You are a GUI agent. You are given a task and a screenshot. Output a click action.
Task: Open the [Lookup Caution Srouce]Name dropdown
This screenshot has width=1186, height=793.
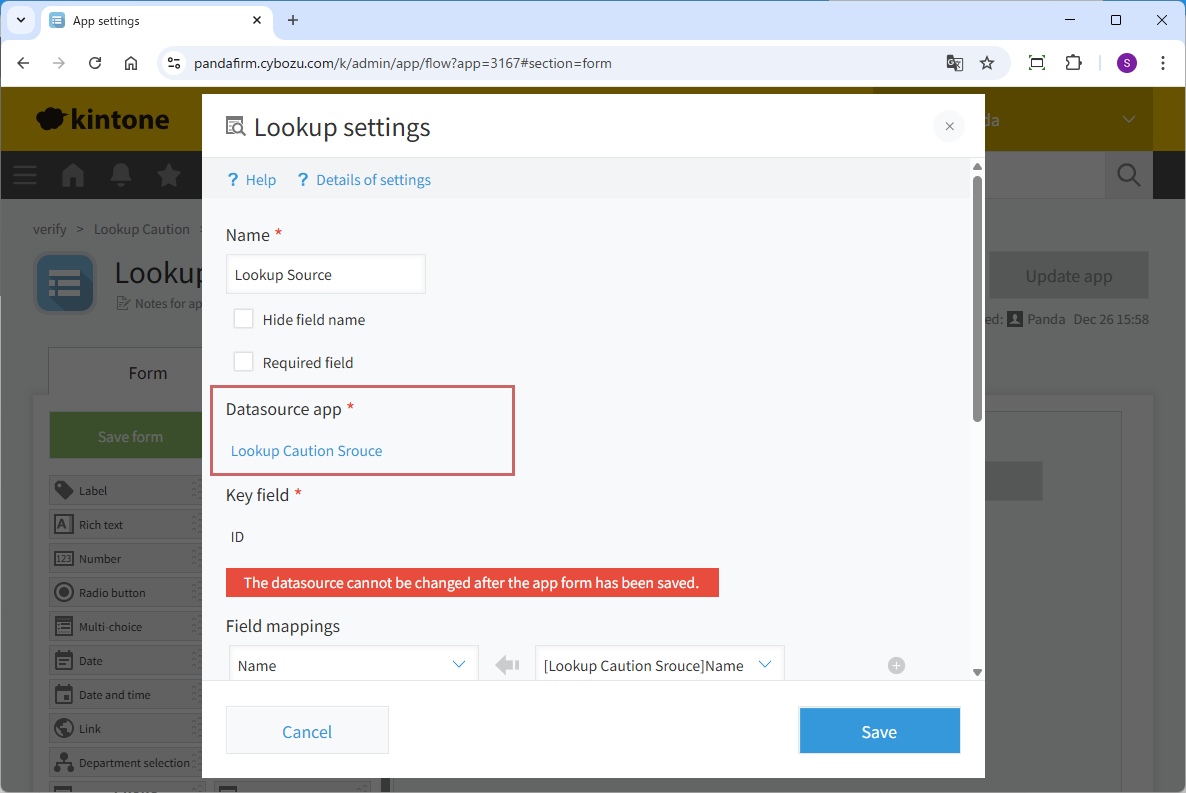coord(659,666)
